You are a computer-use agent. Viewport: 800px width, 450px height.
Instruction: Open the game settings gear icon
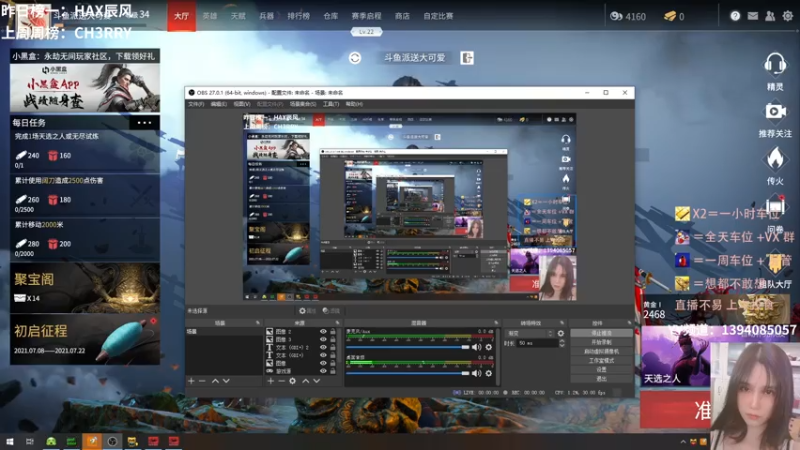pos(788,16)
